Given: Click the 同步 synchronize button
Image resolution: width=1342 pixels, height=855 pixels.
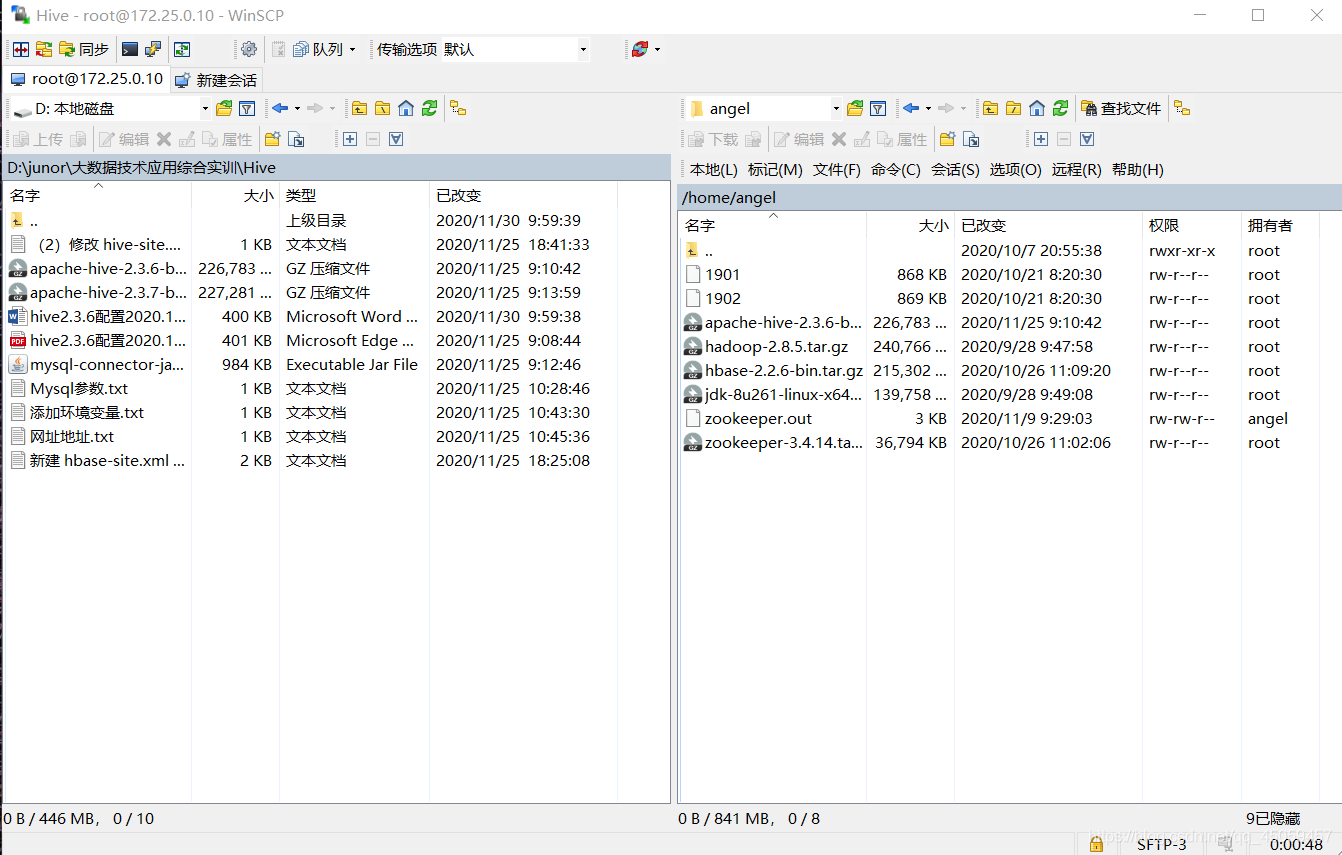Looking at the screenshot, I should (x=84, y=49).
